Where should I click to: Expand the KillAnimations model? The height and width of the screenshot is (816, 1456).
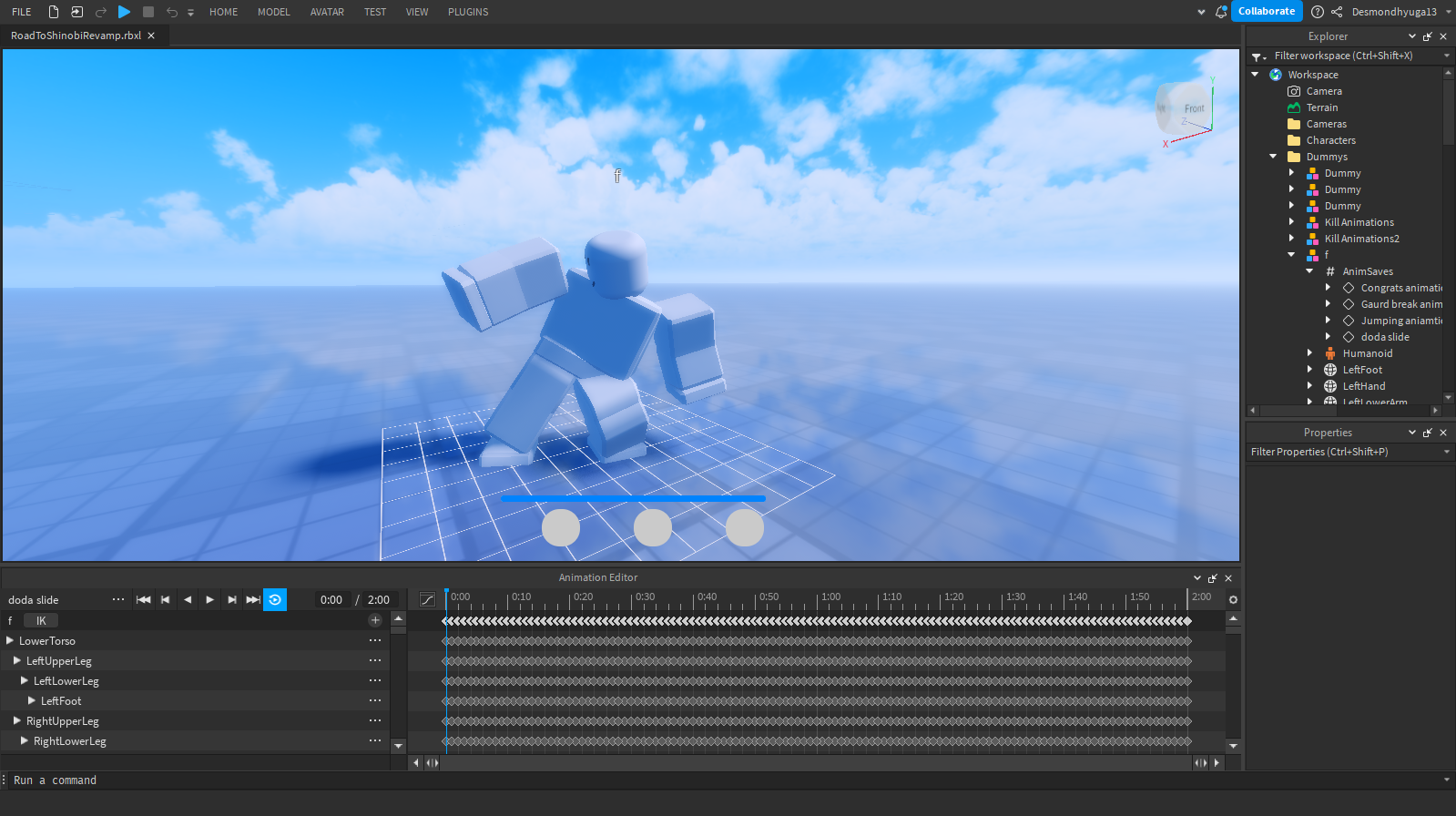click(1292, 222)
